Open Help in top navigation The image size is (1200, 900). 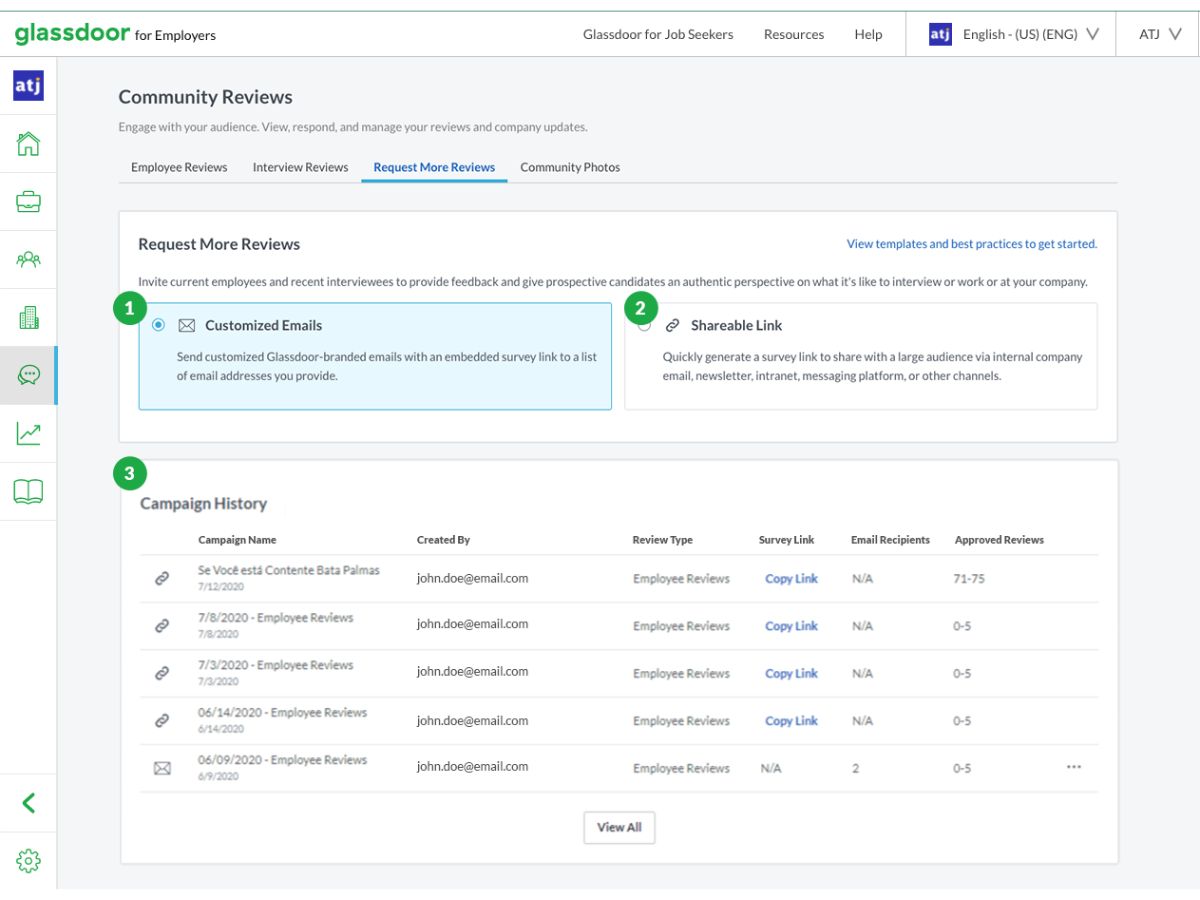click(868, 34)
